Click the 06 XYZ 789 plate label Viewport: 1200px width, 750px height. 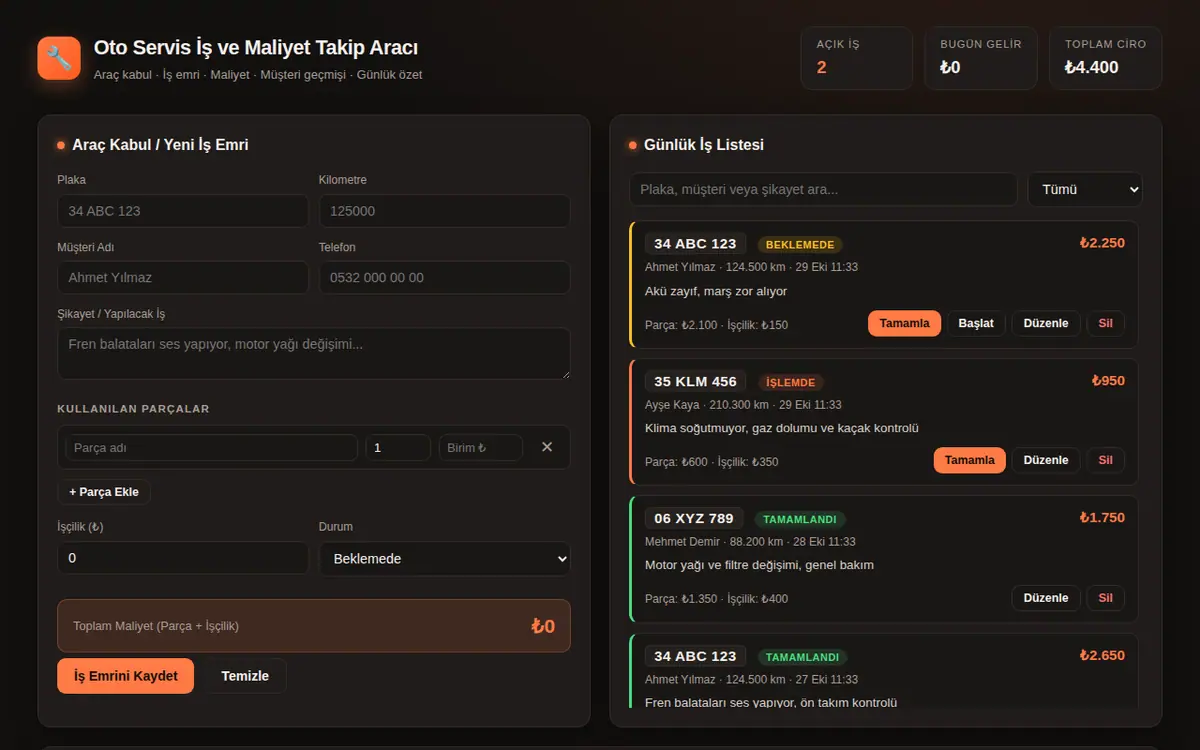[x=694, y=518]
